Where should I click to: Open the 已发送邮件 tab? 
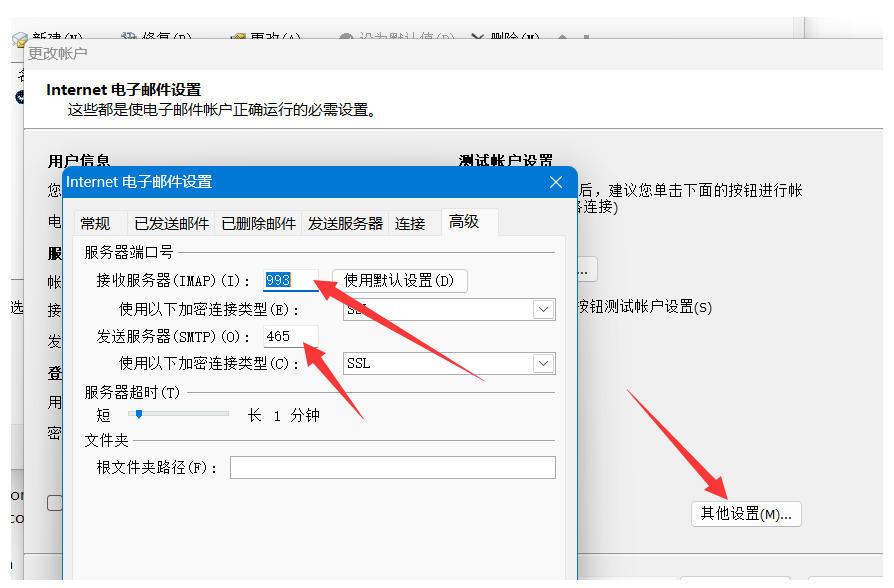(172, 223)
